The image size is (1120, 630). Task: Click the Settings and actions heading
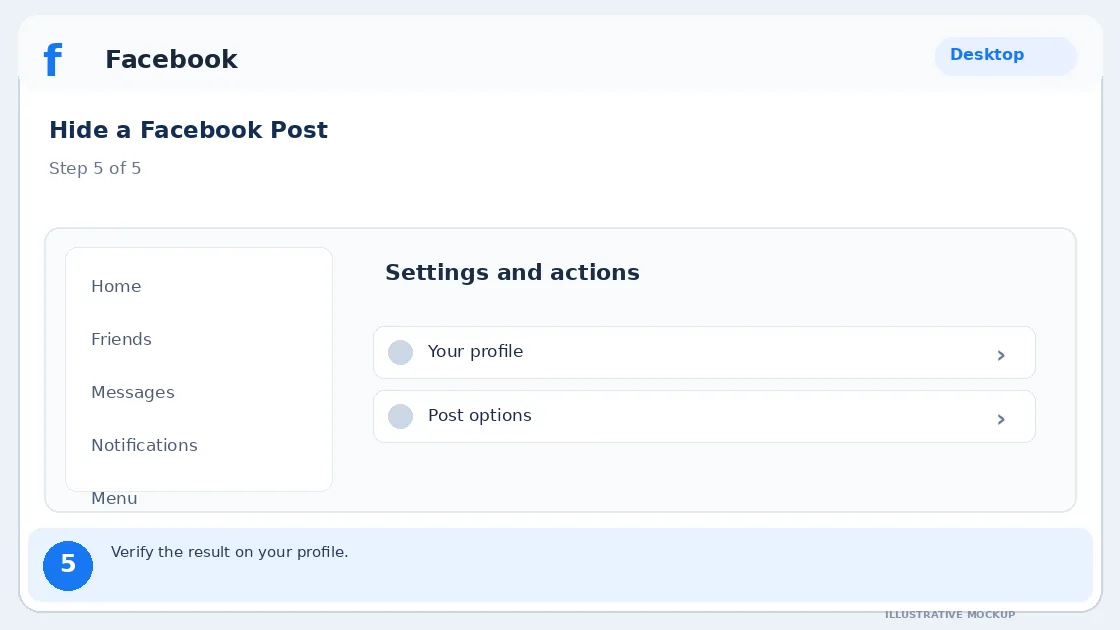pos(512,272)
